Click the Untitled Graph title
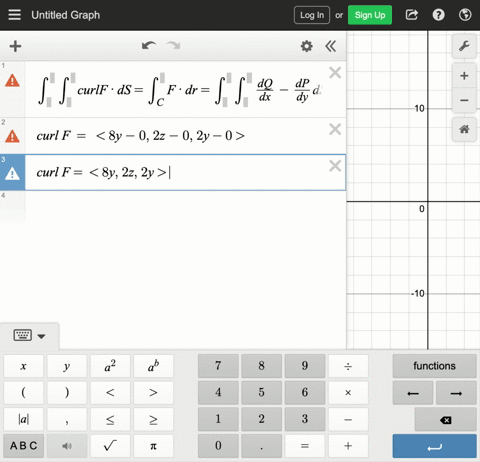This screenshot has height=462, width=480. click(66, 15)
